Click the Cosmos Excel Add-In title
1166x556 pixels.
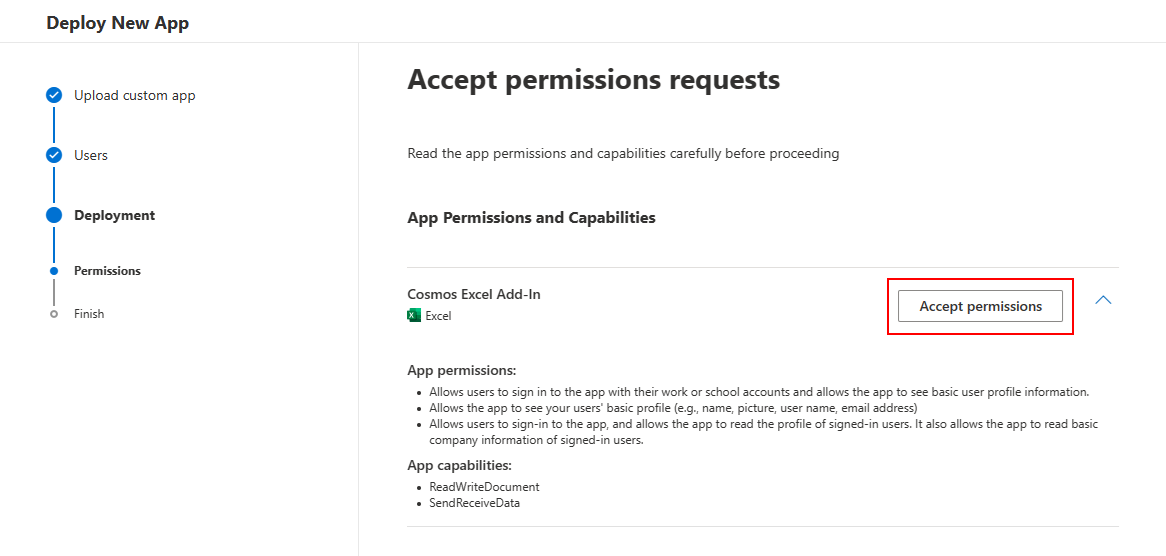click(474, 294)
